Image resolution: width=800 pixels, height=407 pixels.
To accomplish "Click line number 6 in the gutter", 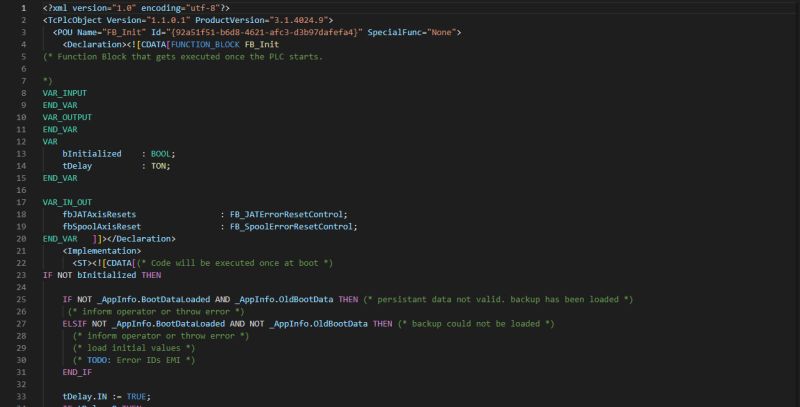I will click(23, 69).
